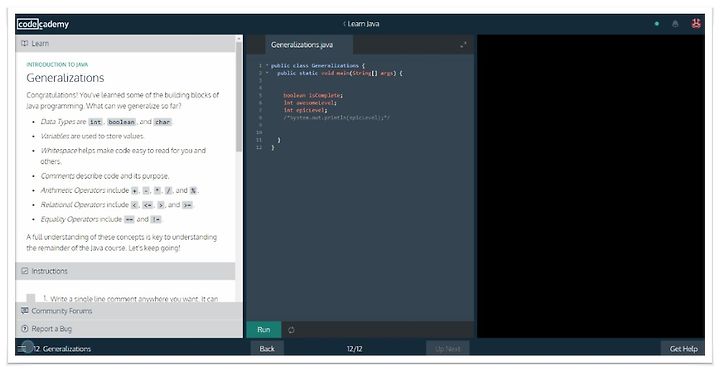Click the 'boolean' data type code tag
720x370 pixels.
122,122
